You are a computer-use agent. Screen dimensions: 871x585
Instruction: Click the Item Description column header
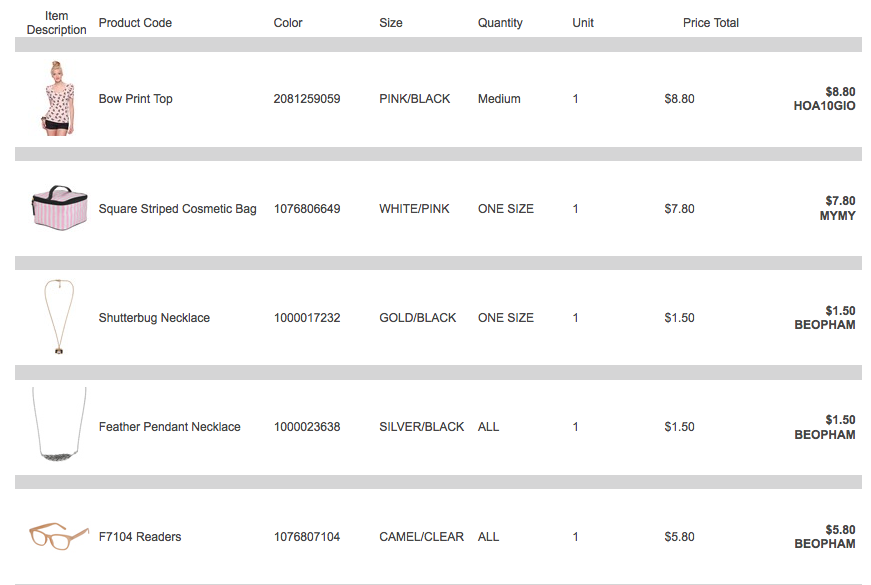coord(57,23)
